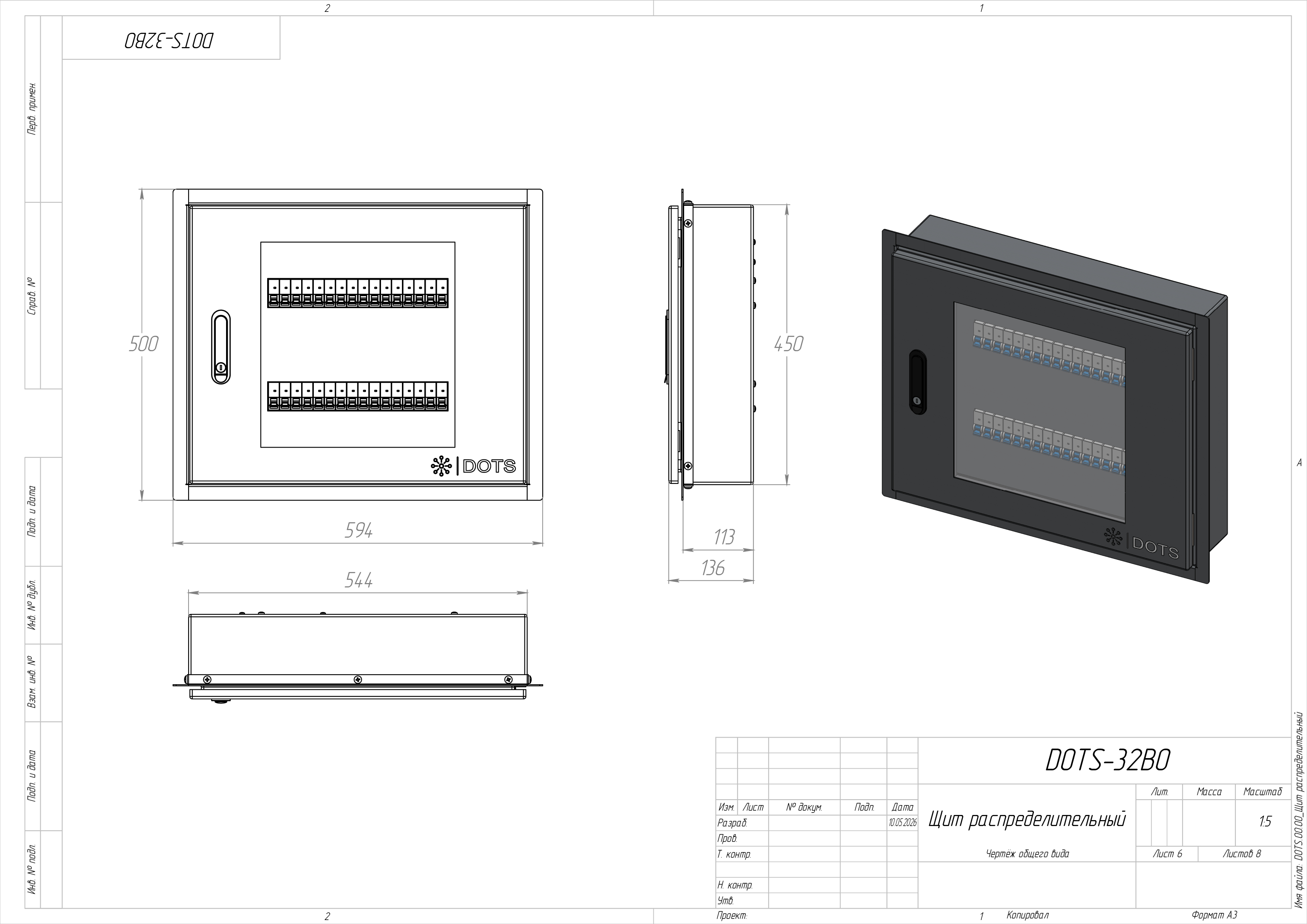Click the 'Масса' header cell

click(x=1209, y=791)
